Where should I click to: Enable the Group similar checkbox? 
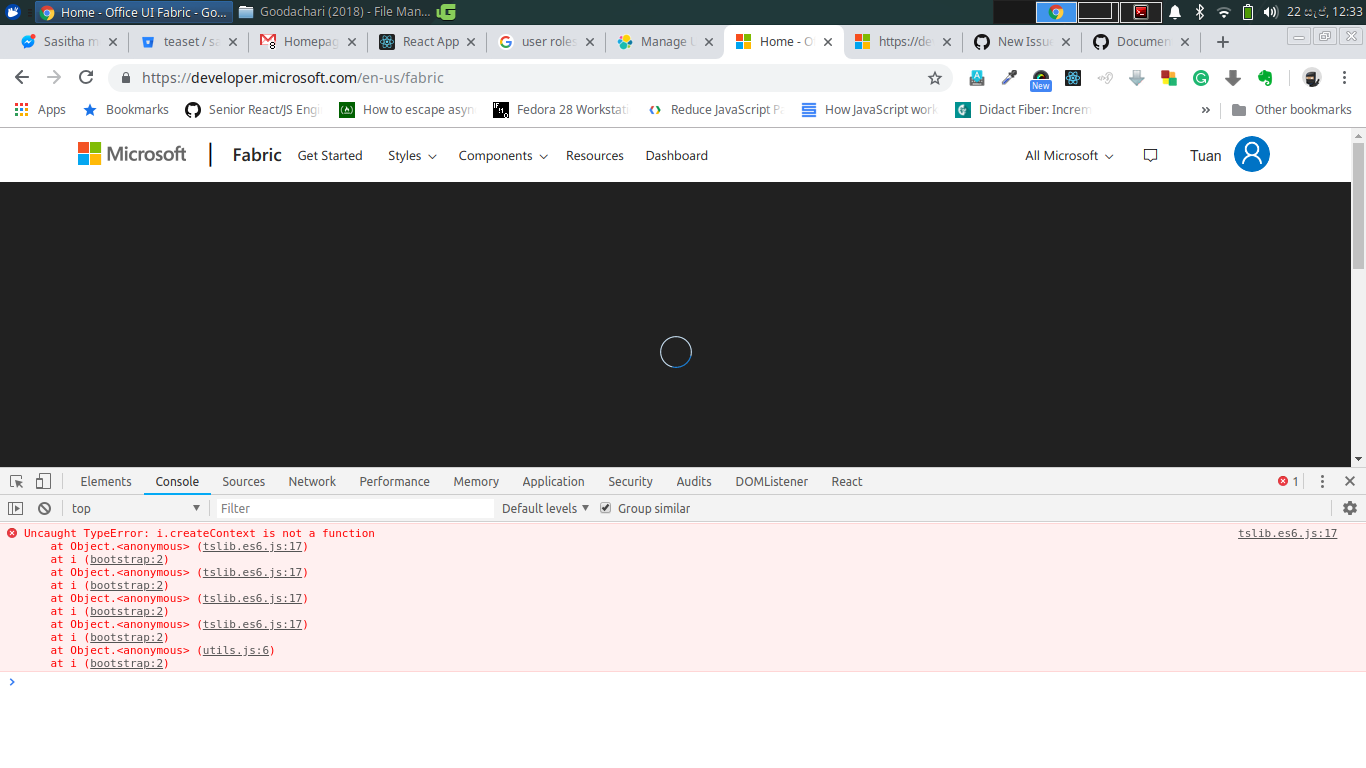click(x=605, y=508)
